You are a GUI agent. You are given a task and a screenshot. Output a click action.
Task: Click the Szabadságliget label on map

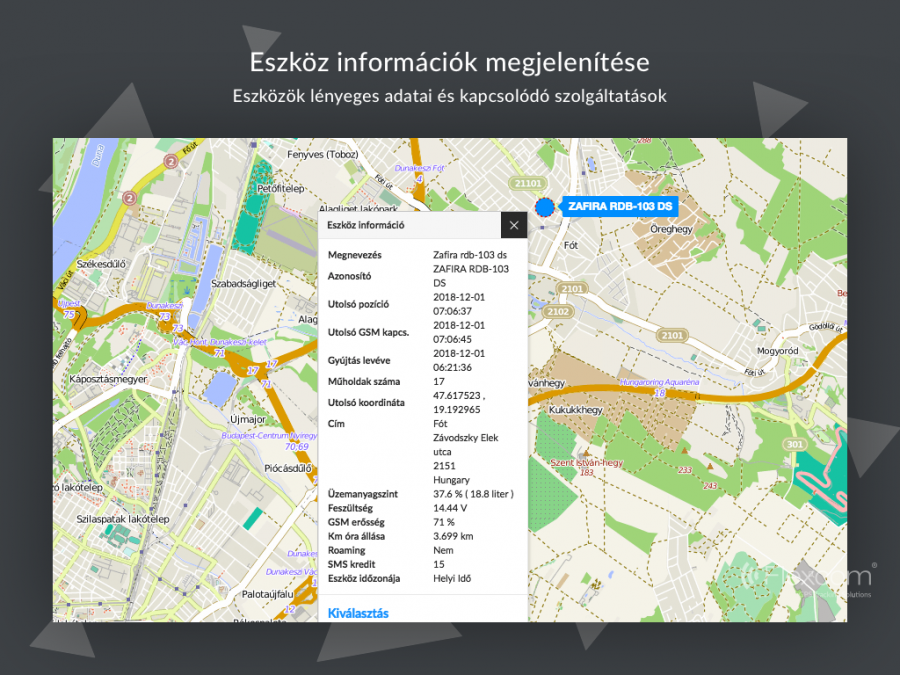(243, 284)
